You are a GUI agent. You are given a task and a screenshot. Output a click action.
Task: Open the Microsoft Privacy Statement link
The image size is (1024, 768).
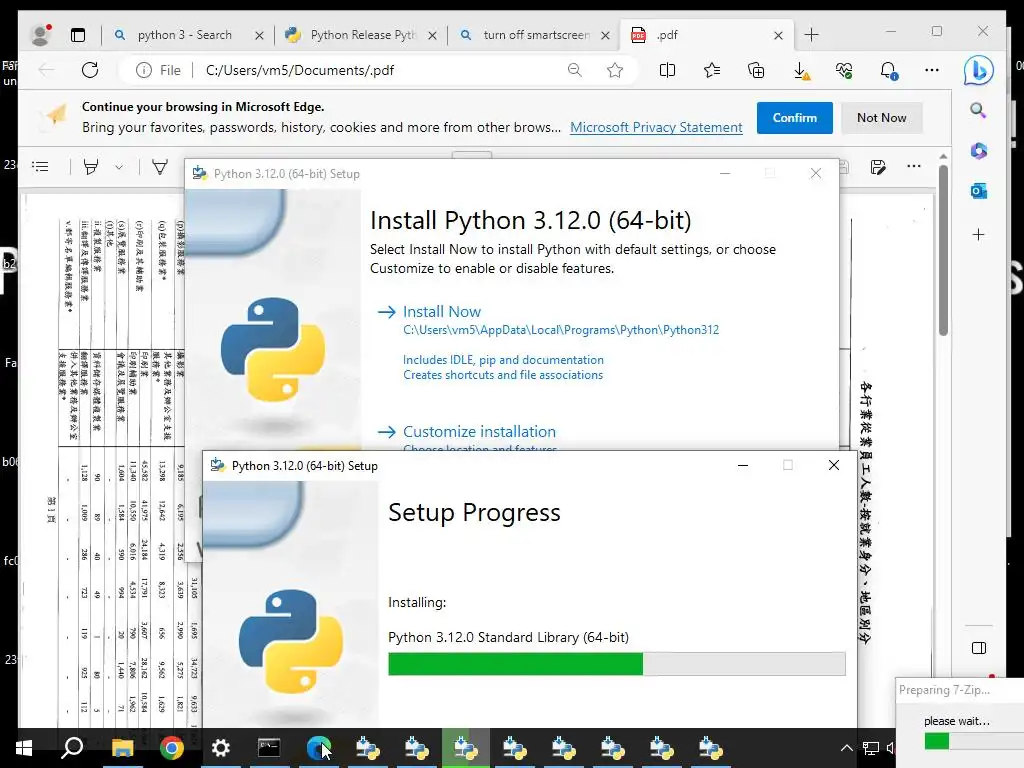[656, 127]
